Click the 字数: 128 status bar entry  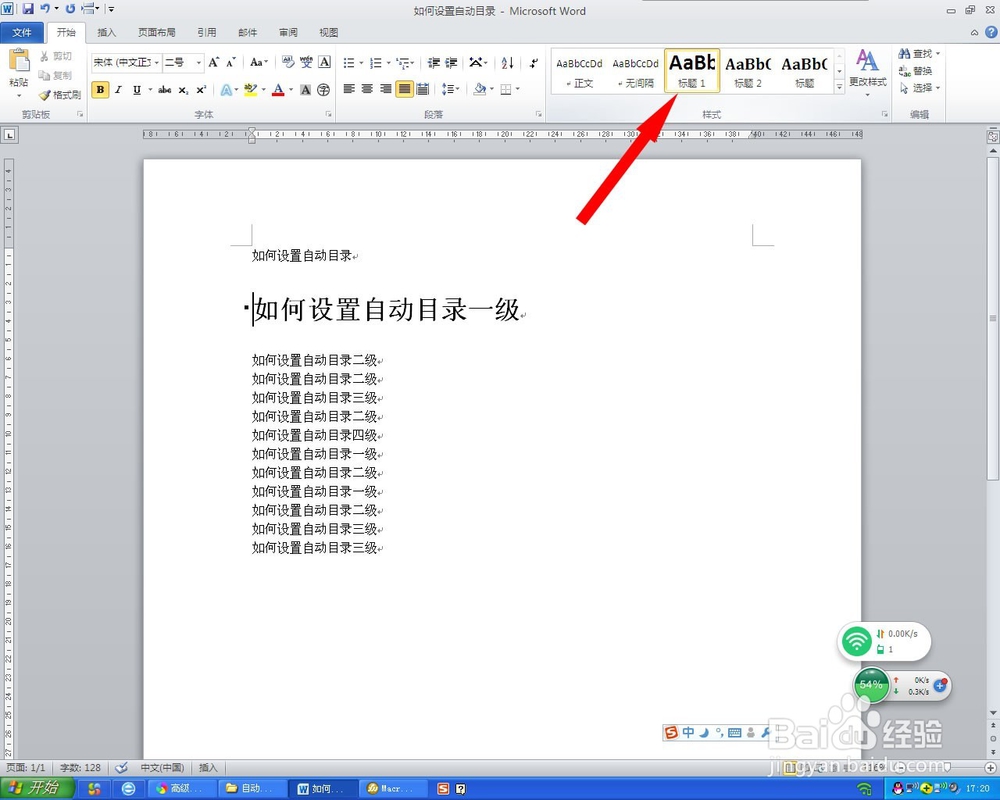80,767
